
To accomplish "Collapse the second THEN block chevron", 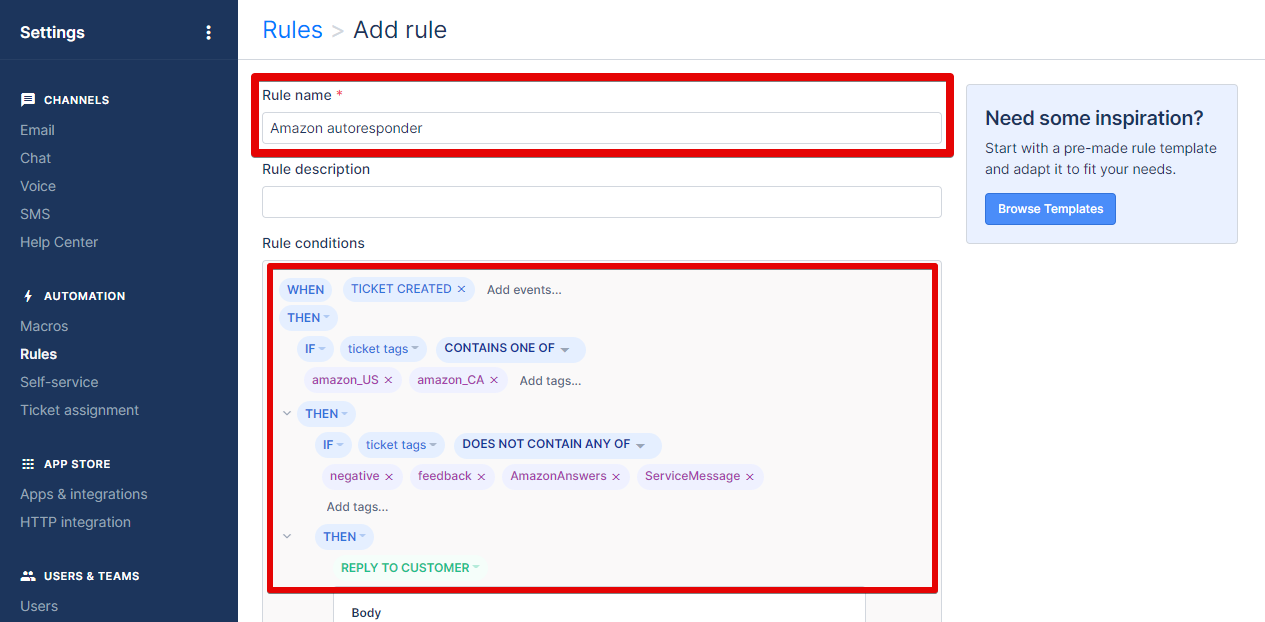I will [x=287, y=413].
